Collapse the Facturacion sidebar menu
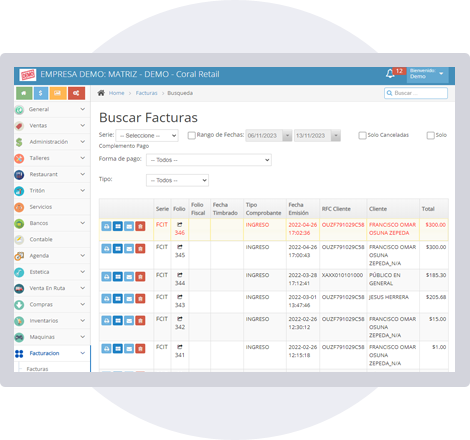The image size is (470, 440). click(x=52, y=353)
